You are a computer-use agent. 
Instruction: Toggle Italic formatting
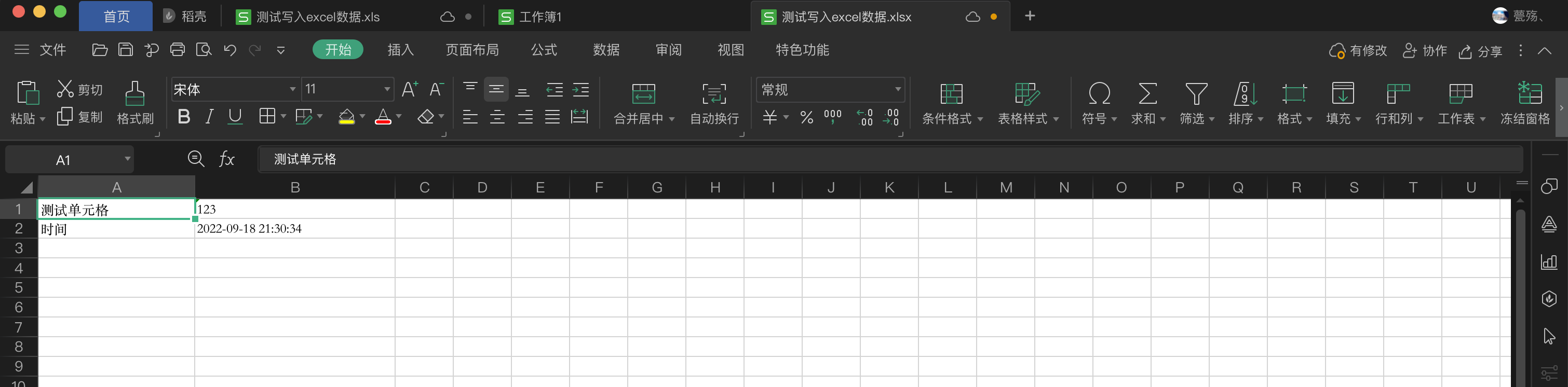point(209,117)
